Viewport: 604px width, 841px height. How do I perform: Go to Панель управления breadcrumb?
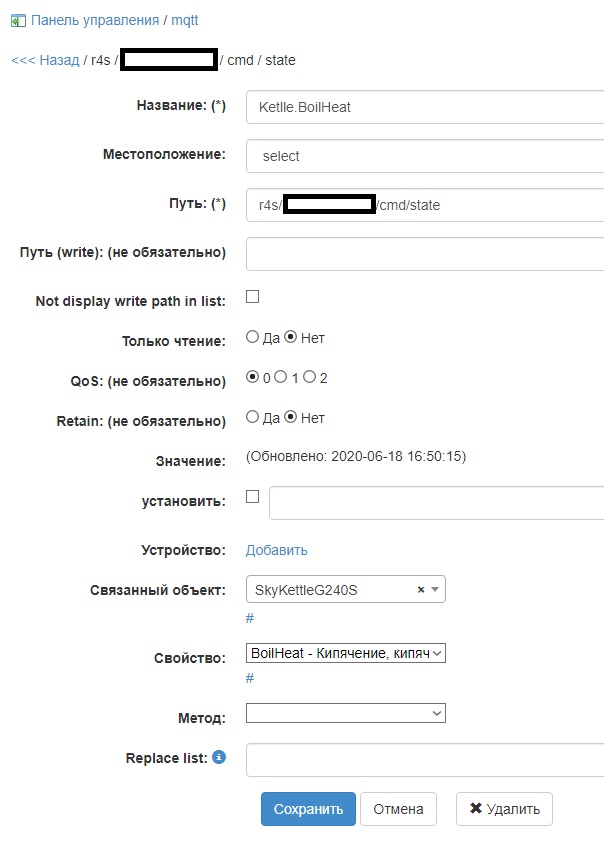click(95, 20)
